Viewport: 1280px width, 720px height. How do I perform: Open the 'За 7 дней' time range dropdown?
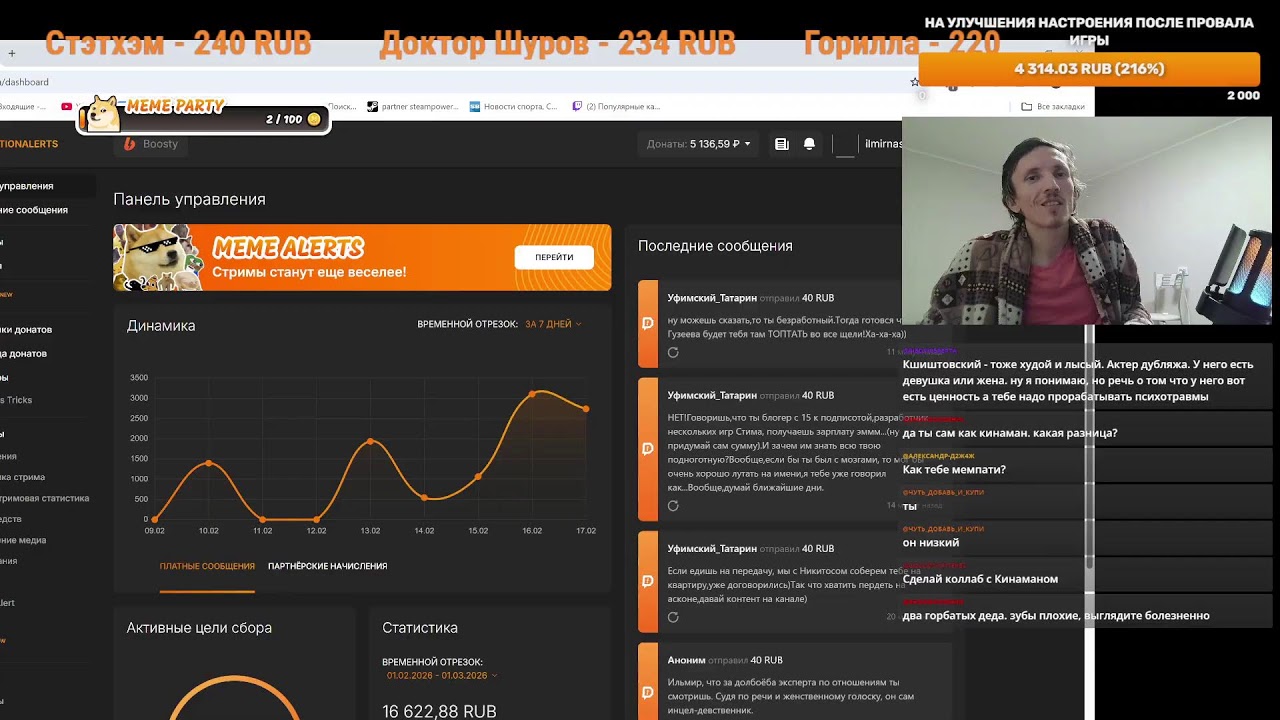(x=553, y=324)
